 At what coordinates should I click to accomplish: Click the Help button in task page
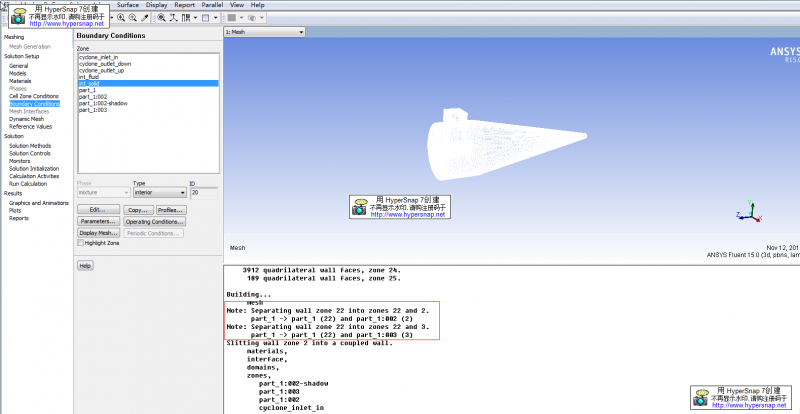click(x=85, y=265)
